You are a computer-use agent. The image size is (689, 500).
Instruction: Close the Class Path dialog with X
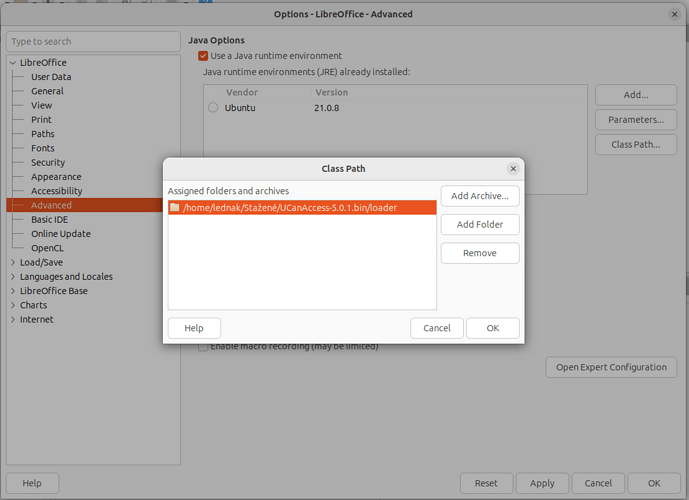click(x=513, y=169)
